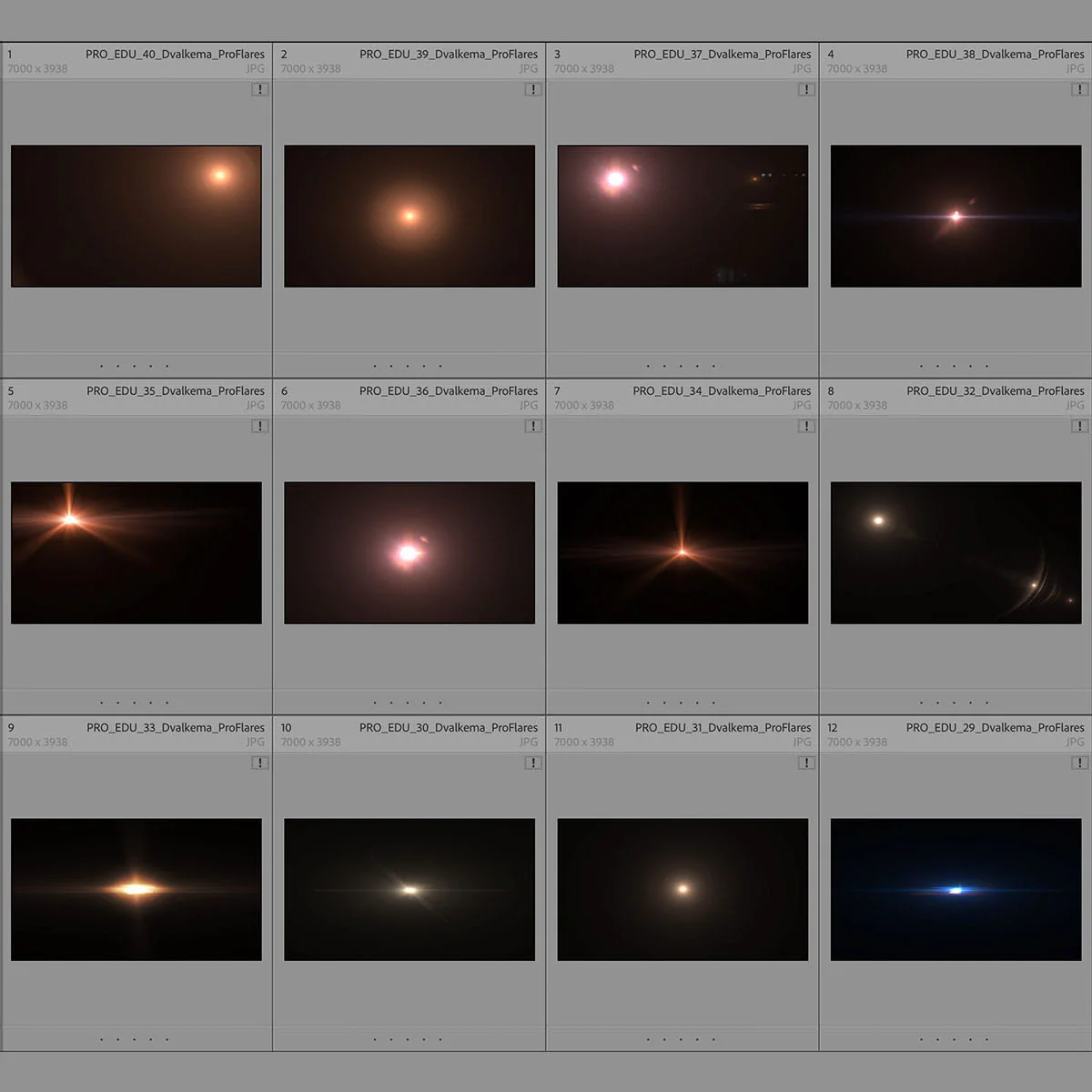The image size is (1092, 1092).
Task: Click the metadata warning badge on PRO_EDU_31 cell
Action: point(806,763)
